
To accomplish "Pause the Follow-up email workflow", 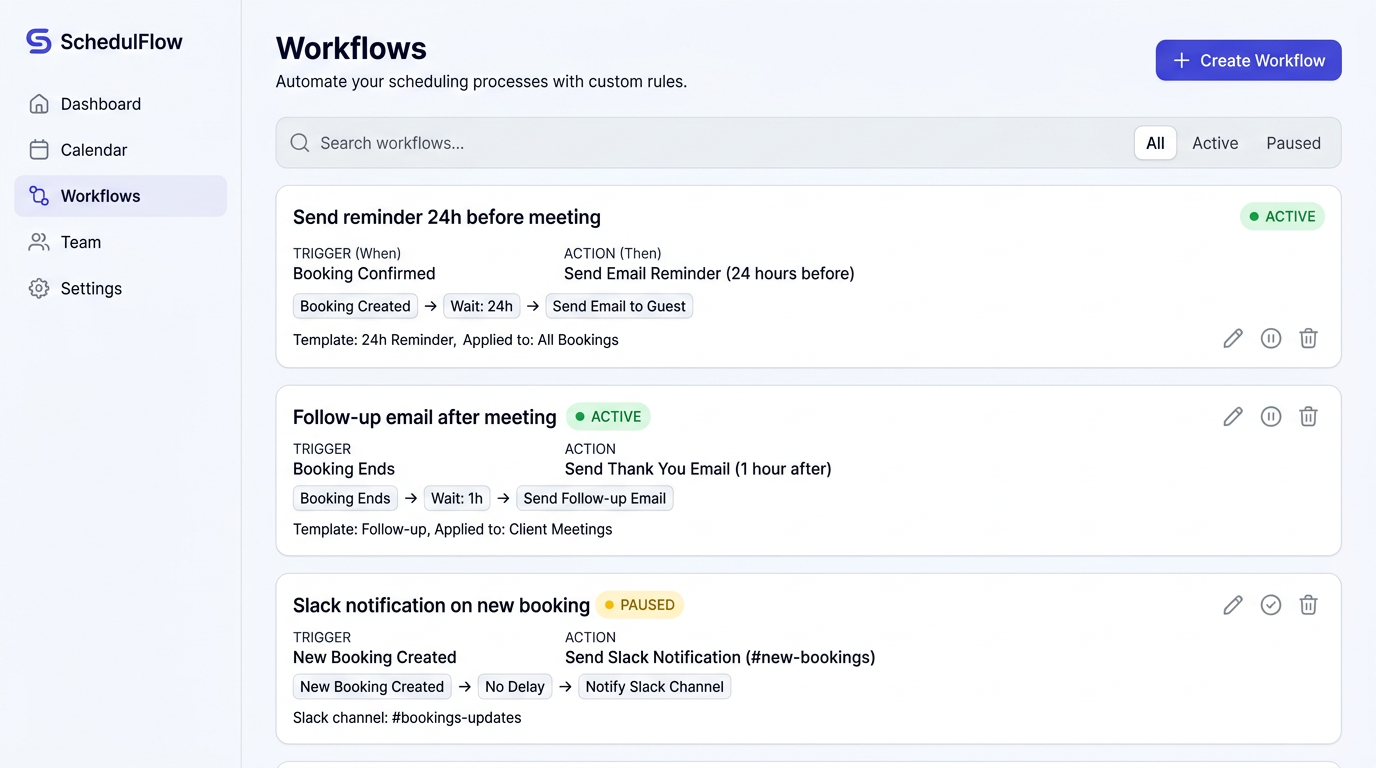I will tap(1270, 416).
